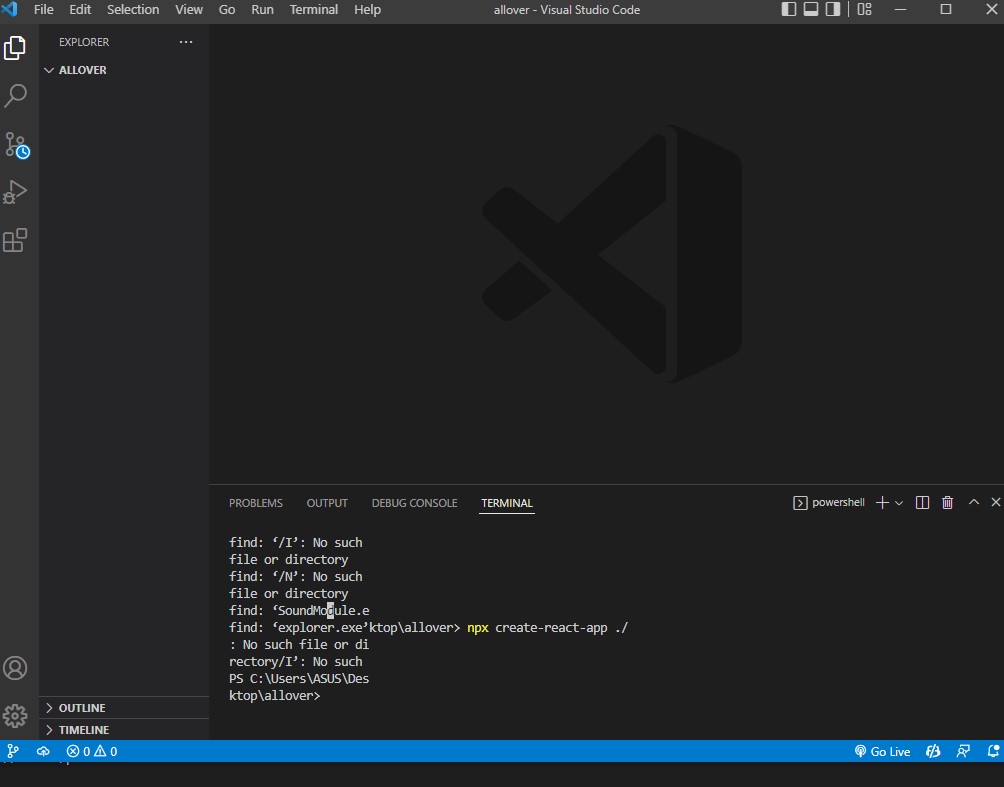Open the Run menu
Screen dimensions: 1004x787
click(x=263, y=10)
